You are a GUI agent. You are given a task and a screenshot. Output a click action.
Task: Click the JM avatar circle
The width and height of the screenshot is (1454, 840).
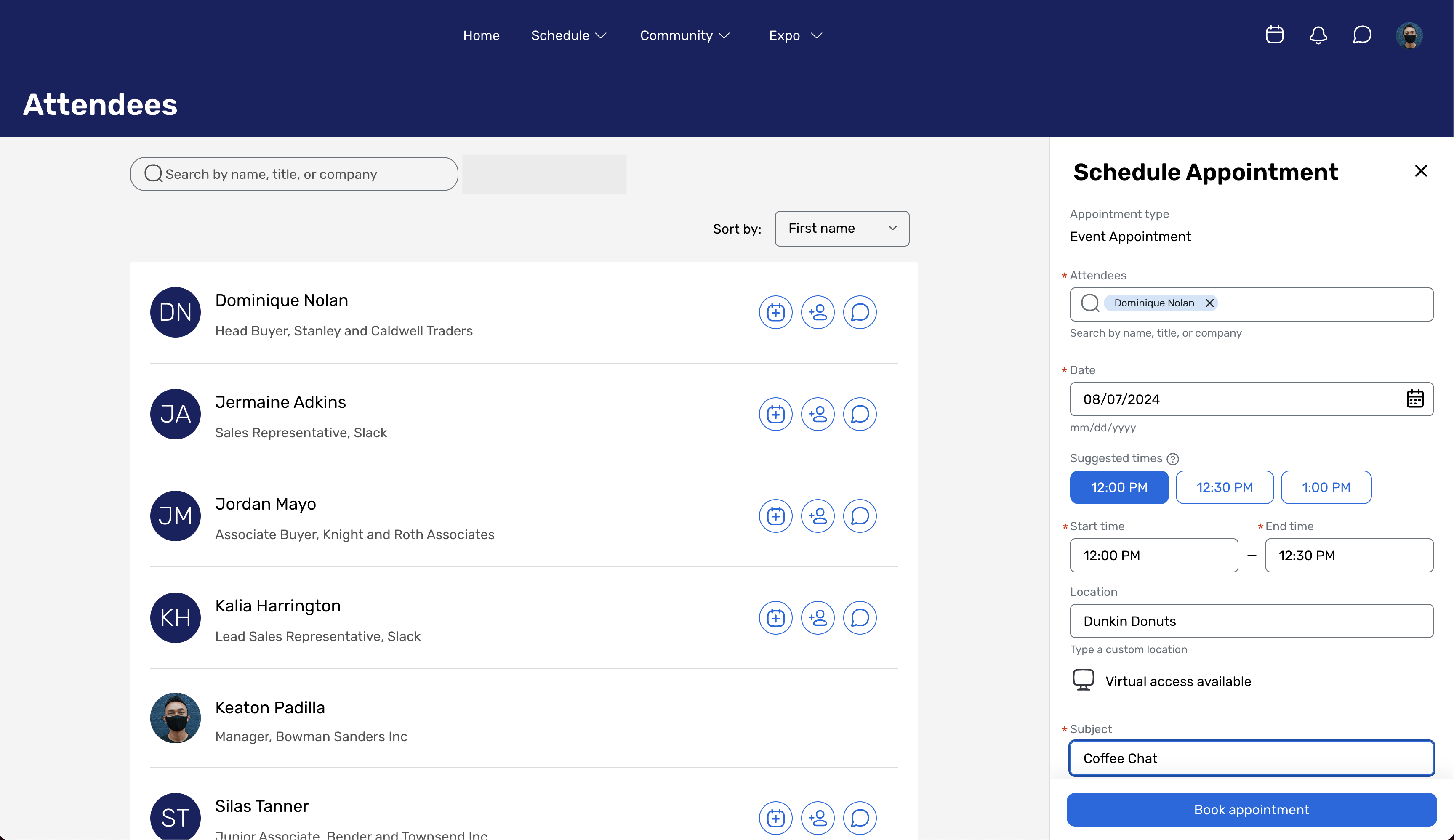click(x=176, y=516)
